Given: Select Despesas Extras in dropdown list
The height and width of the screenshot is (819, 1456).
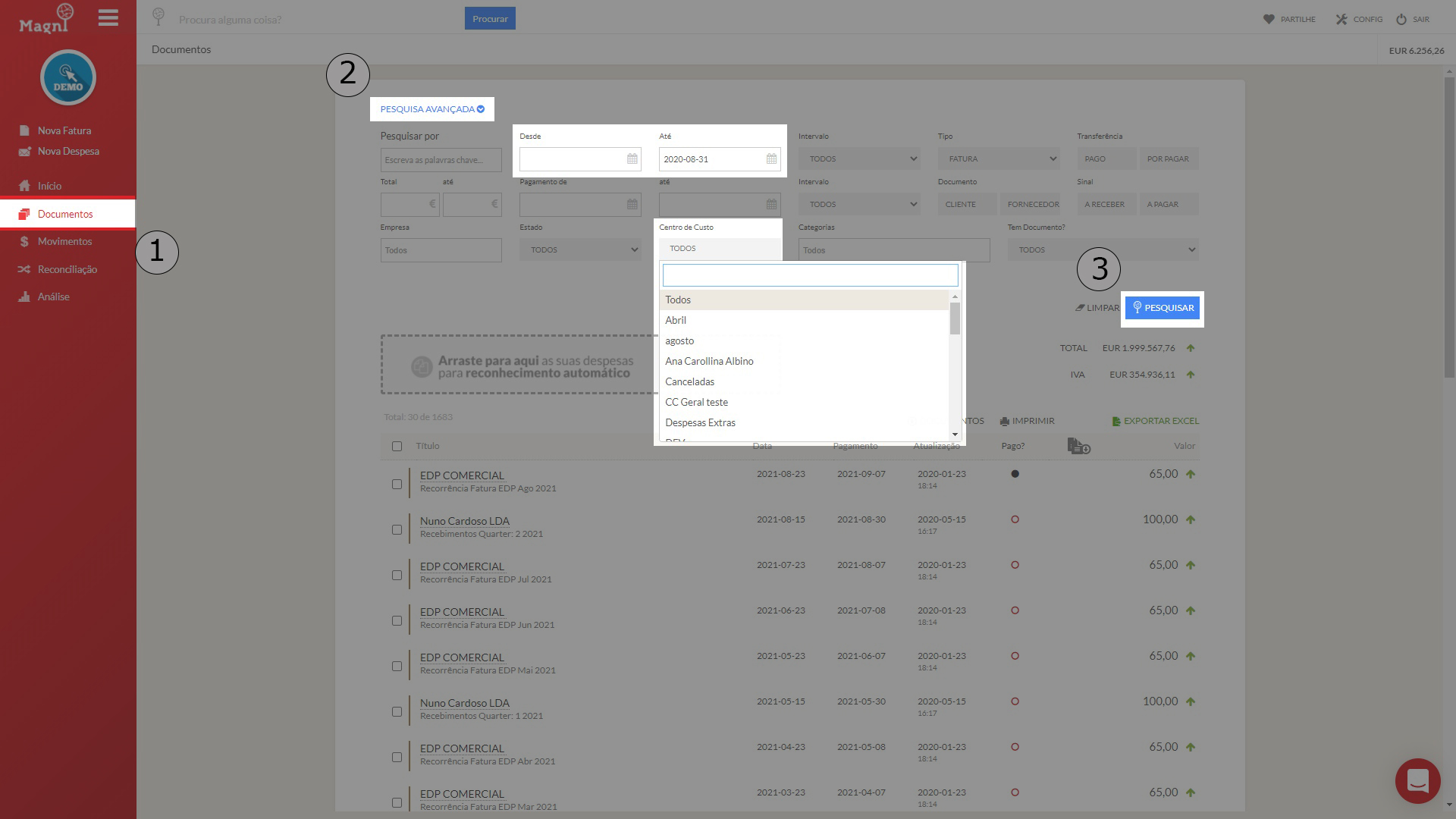Looking at the screenshot, I should [x=804, y=422].
